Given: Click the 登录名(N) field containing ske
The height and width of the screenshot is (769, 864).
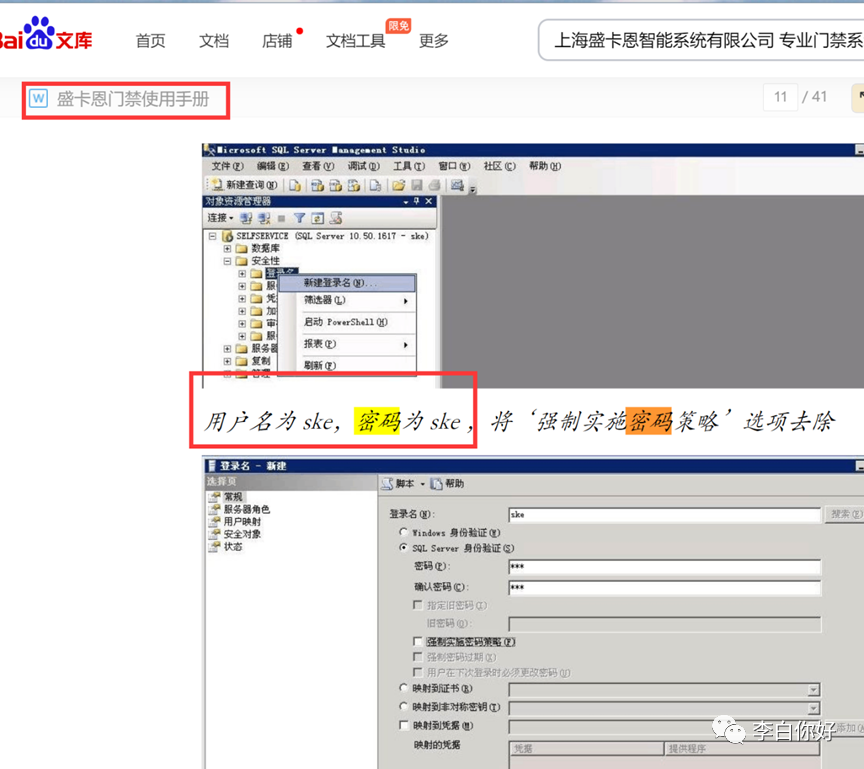Looking at the screenshot, I should tap(665, 515).
